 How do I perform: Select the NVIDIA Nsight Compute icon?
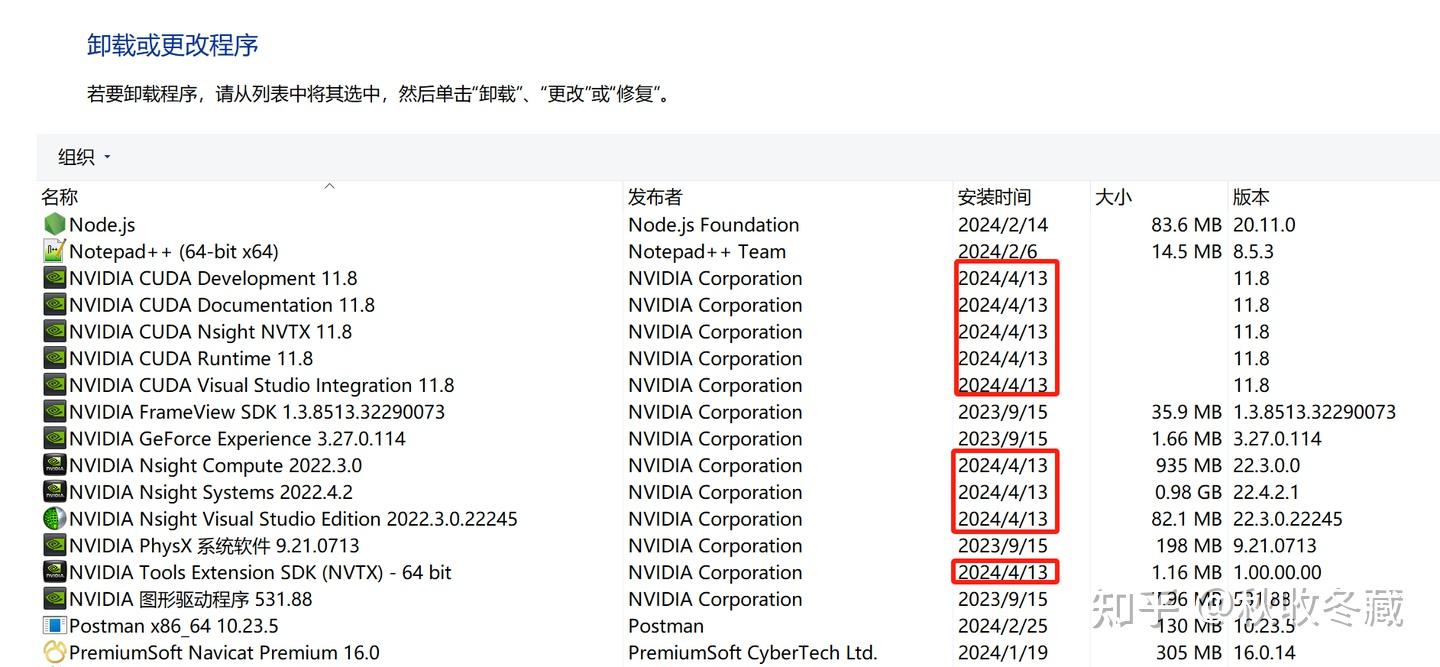[54, 465]
